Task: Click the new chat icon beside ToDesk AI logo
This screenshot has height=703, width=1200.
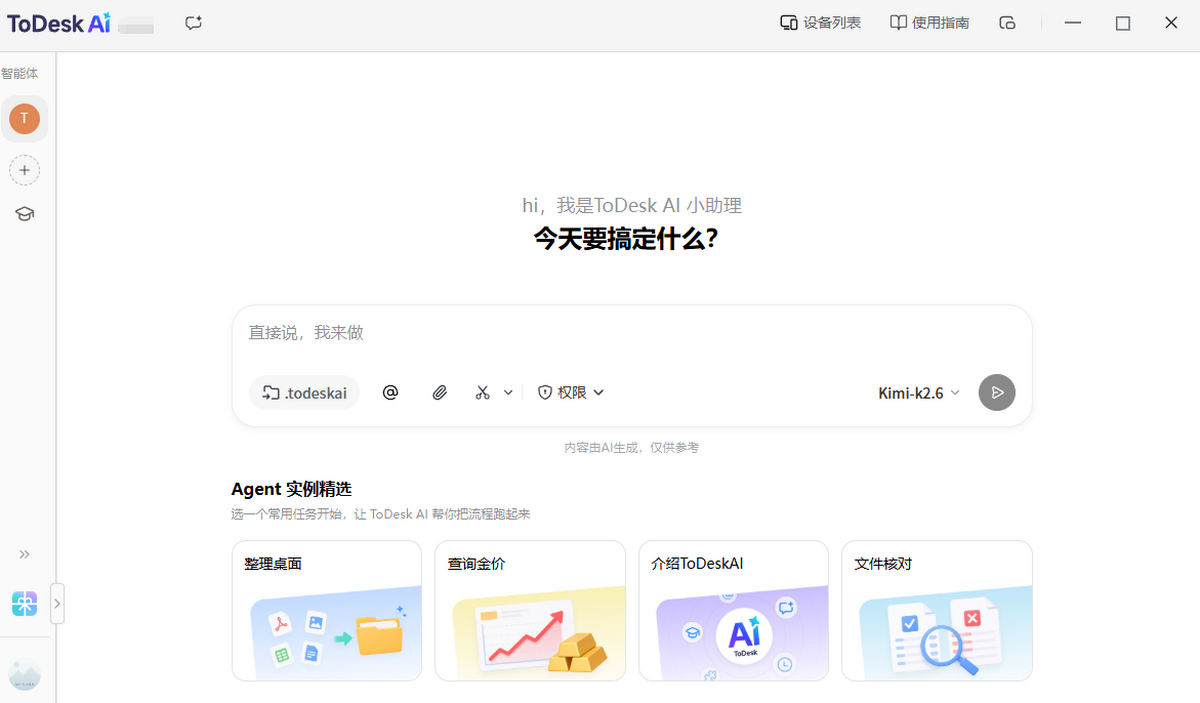Action: [x=194, y=23]
